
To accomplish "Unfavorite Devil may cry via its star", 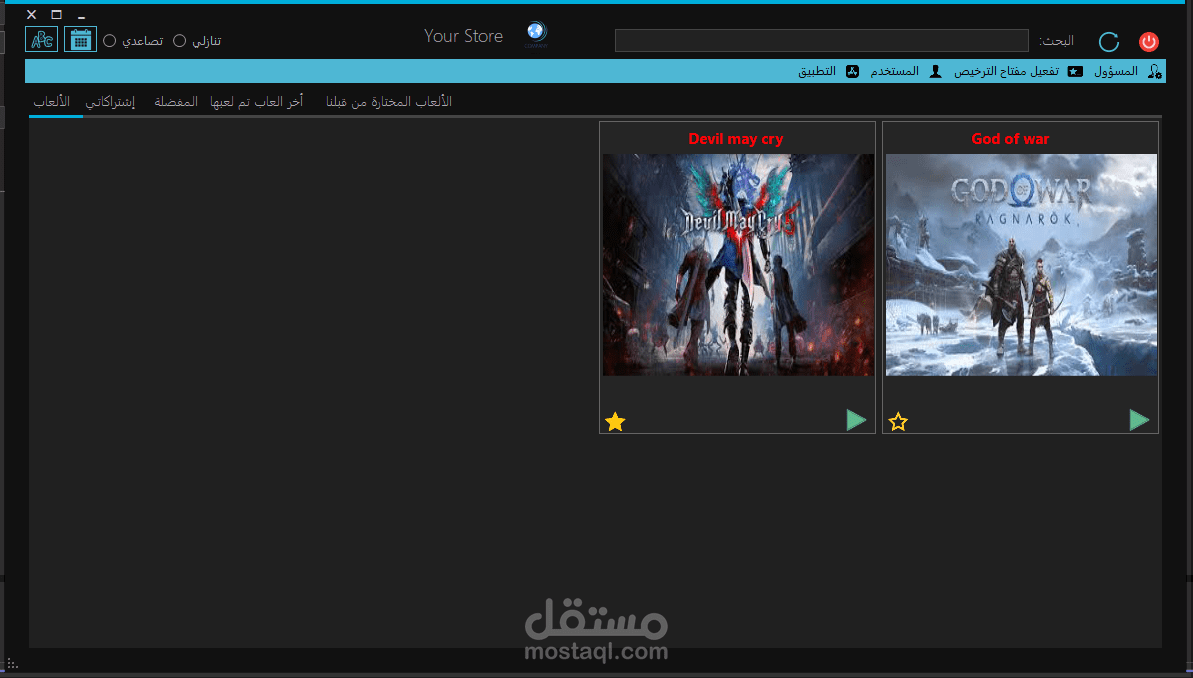I will tap(614, 421).
